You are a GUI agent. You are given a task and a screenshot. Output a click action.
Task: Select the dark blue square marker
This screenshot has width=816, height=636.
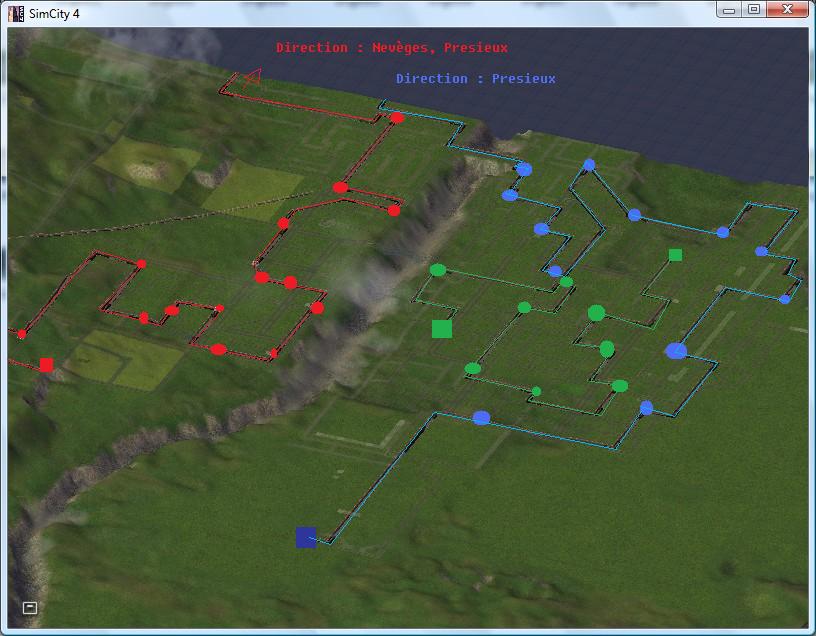tap(306, 538)
